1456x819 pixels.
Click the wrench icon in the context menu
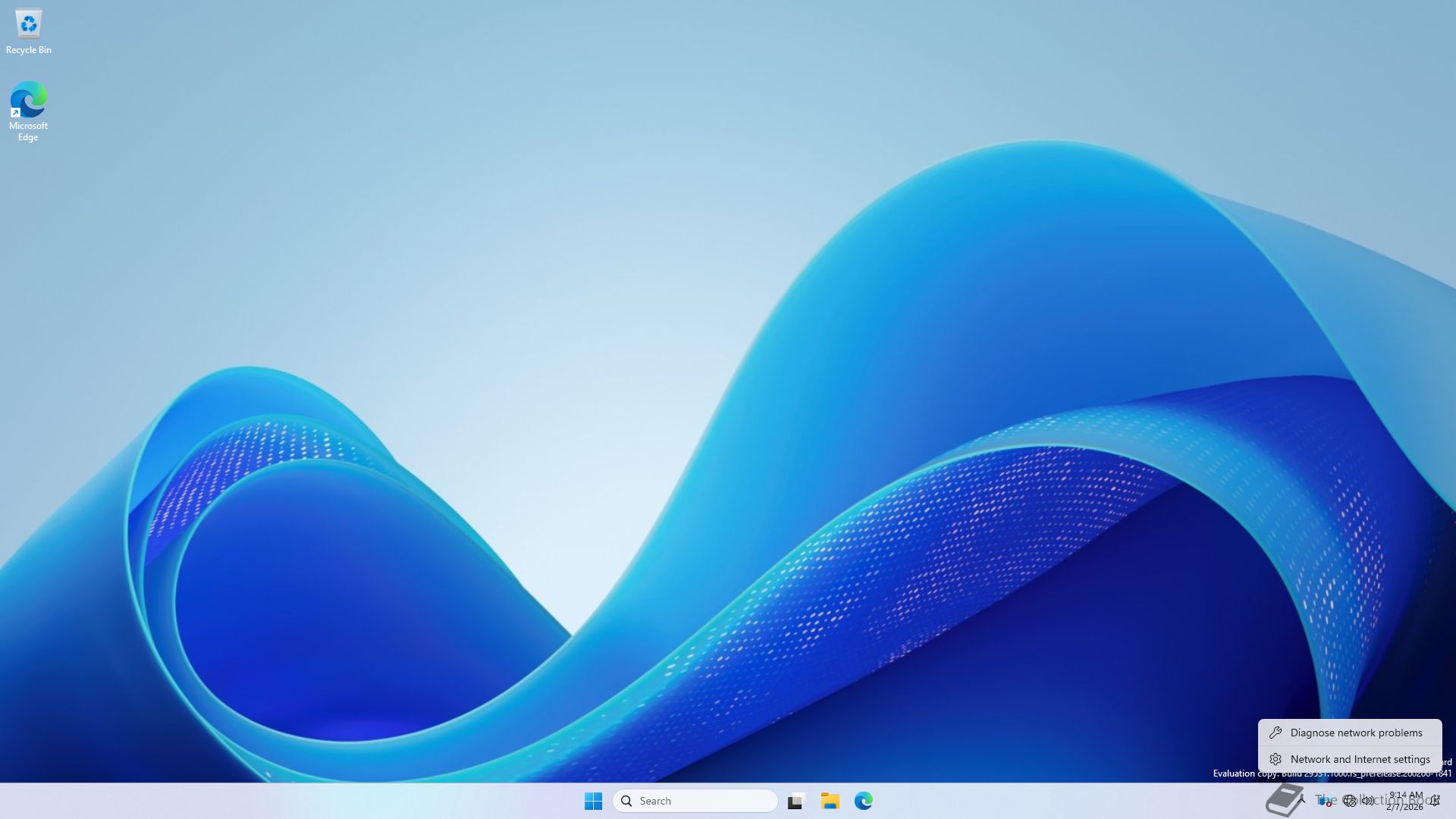[1276, 733]
